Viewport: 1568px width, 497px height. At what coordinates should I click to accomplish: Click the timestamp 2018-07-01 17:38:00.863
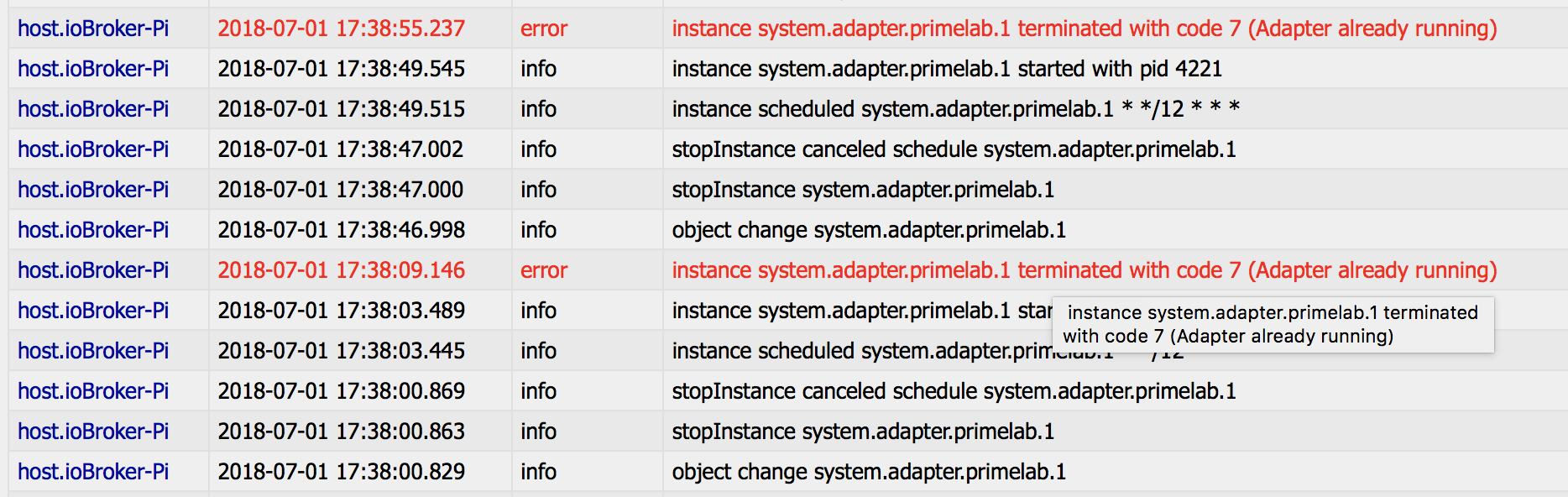coord(341,432)
